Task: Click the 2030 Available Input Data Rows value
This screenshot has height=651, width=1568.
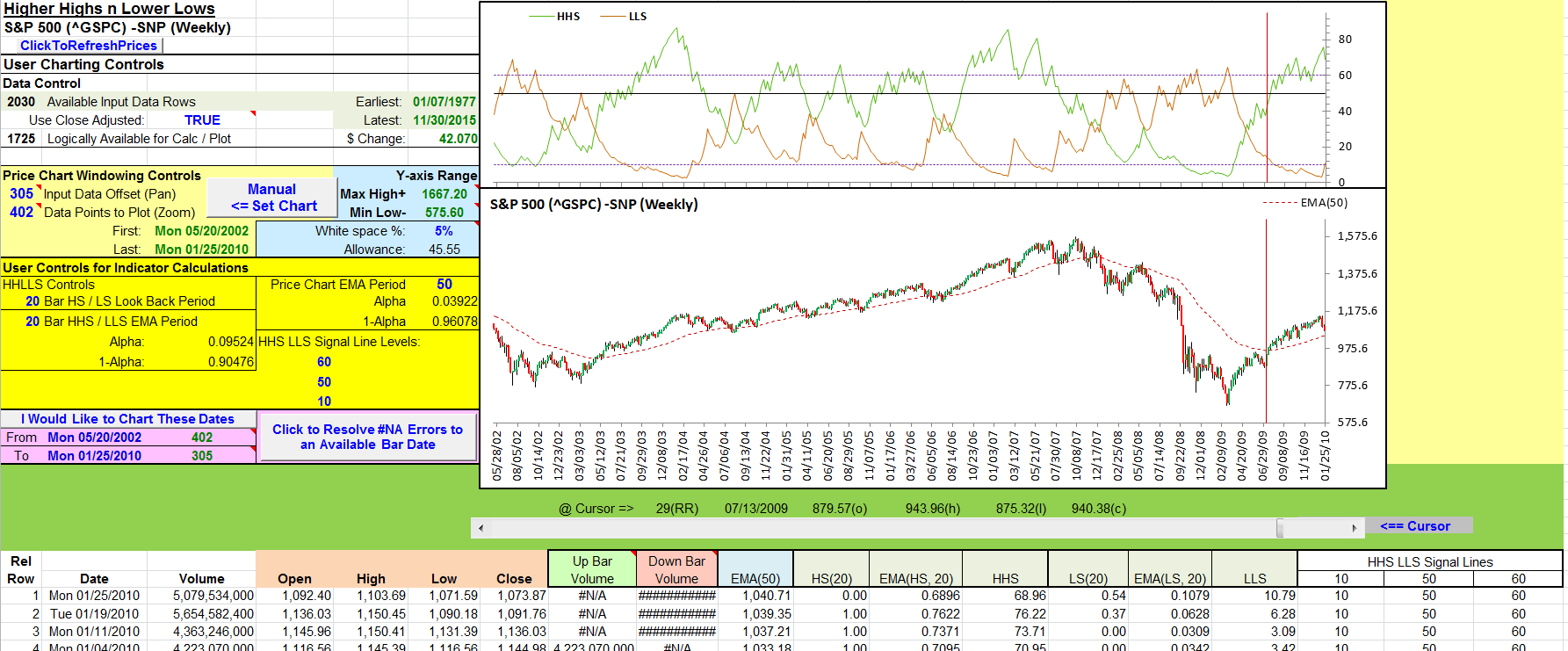Action: pyautogui.click(x=21, y=102)
